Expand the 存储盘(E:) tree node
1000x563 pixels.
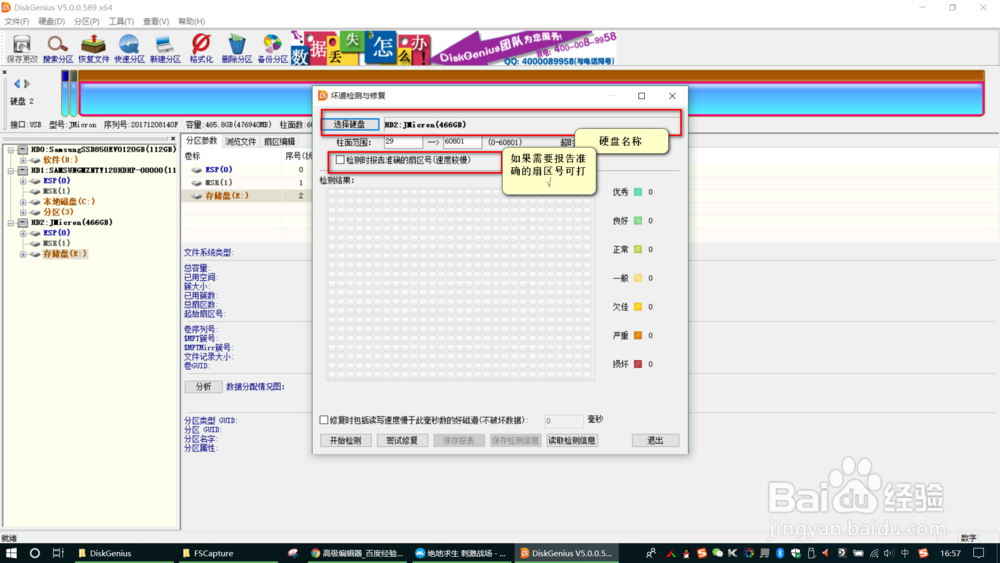pos(24,254)
